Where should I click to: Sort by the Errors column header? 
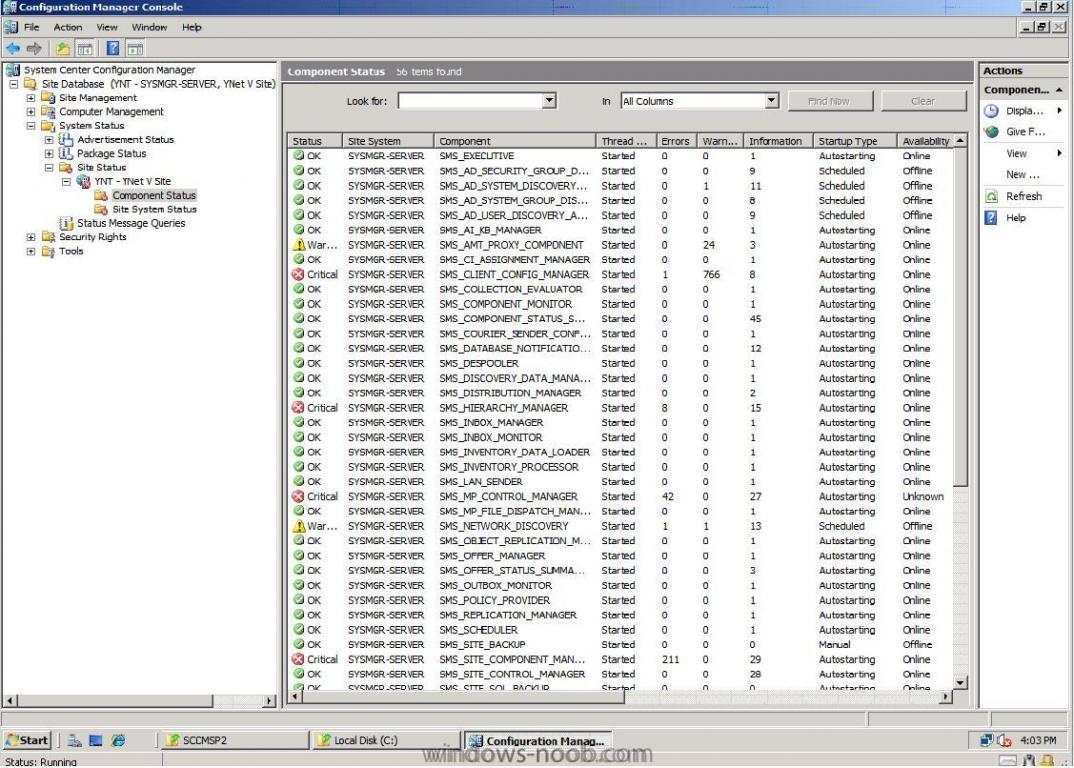coord(676,141)
